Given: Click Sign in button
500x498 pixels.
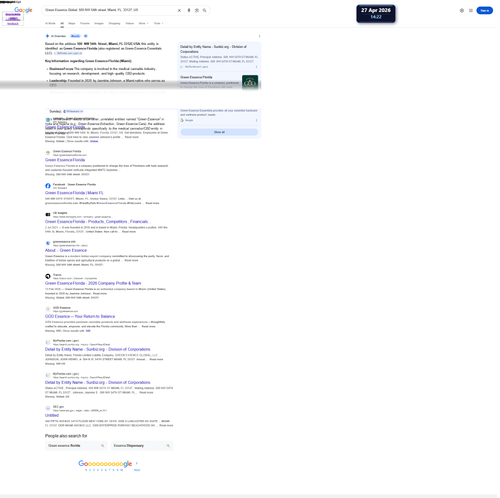Looking at the screenshot, I should 485,11.
